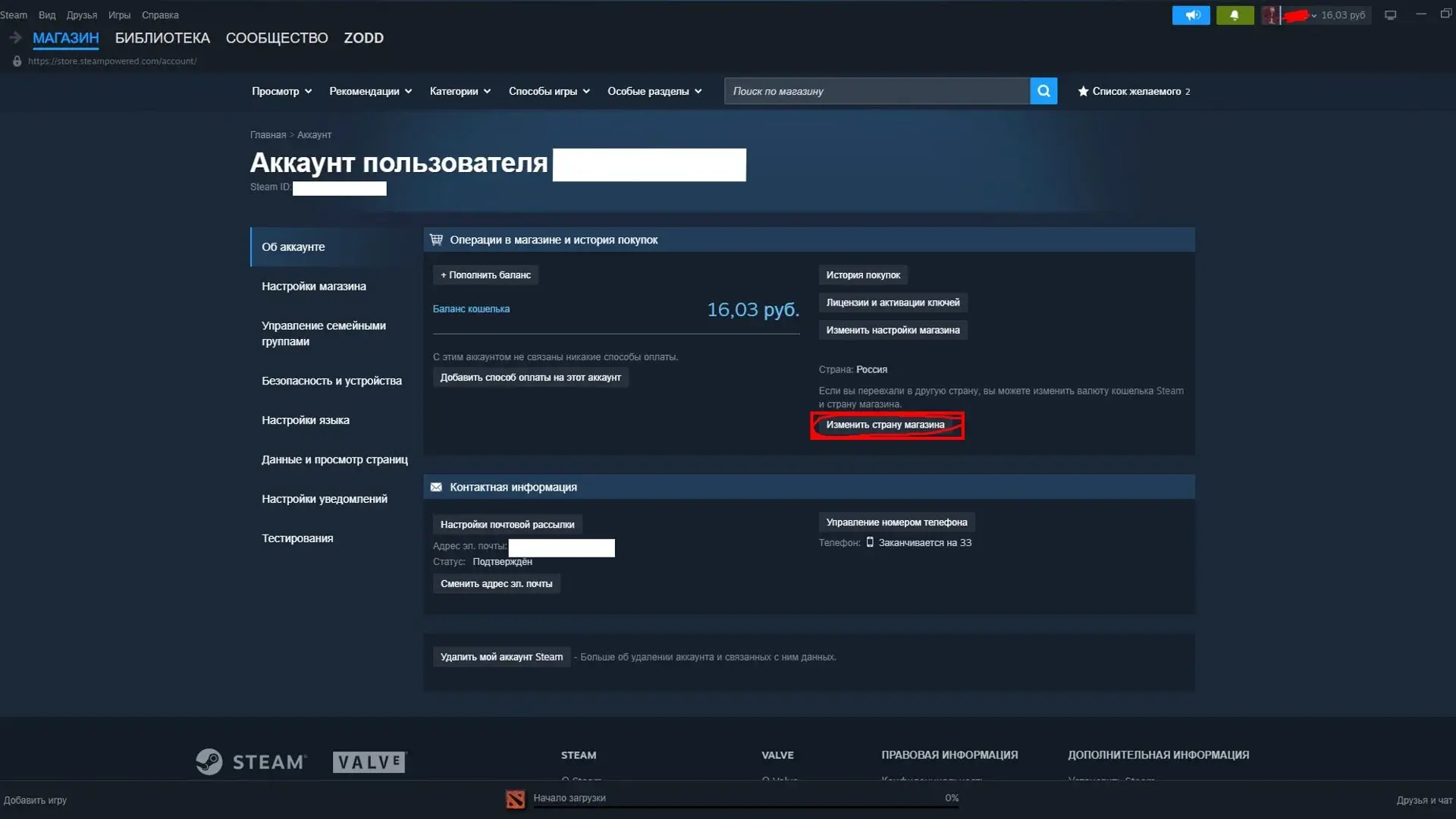
Task: Click Больше об удалении аккаунта link
Action: pyautogui.click(x=708, y=657)
